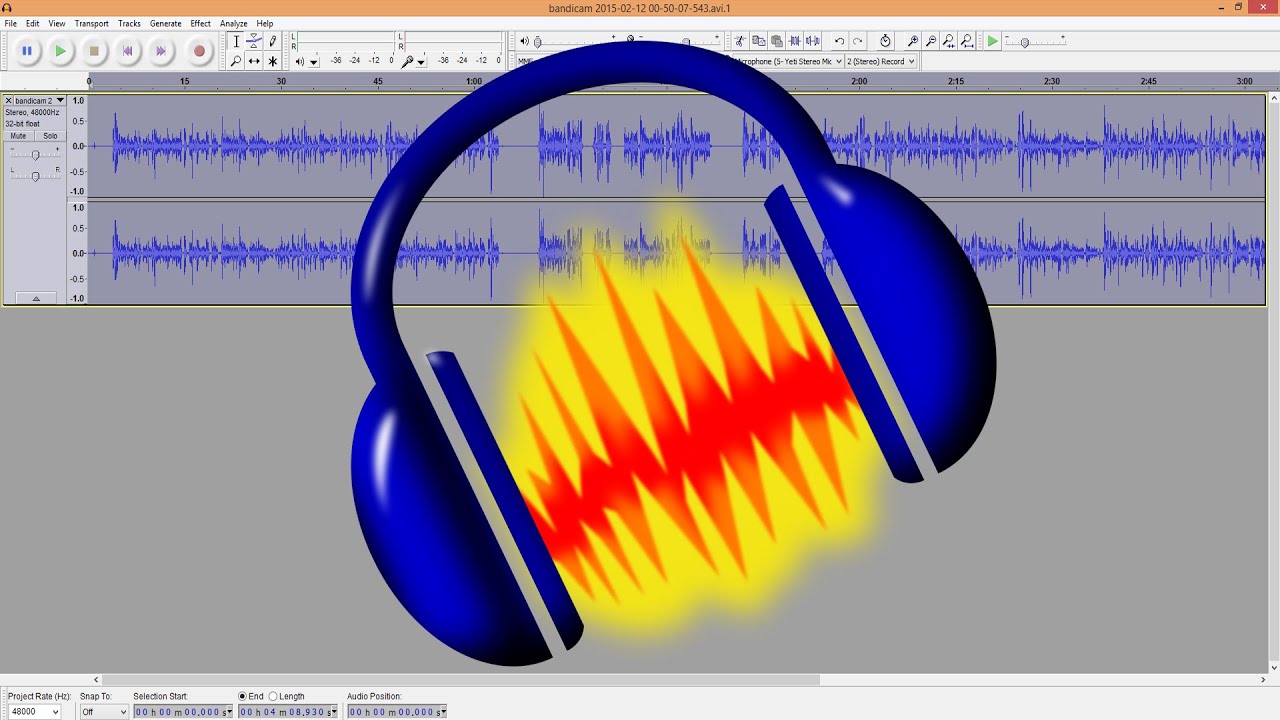Click the track gain slider

pos(35,155)
